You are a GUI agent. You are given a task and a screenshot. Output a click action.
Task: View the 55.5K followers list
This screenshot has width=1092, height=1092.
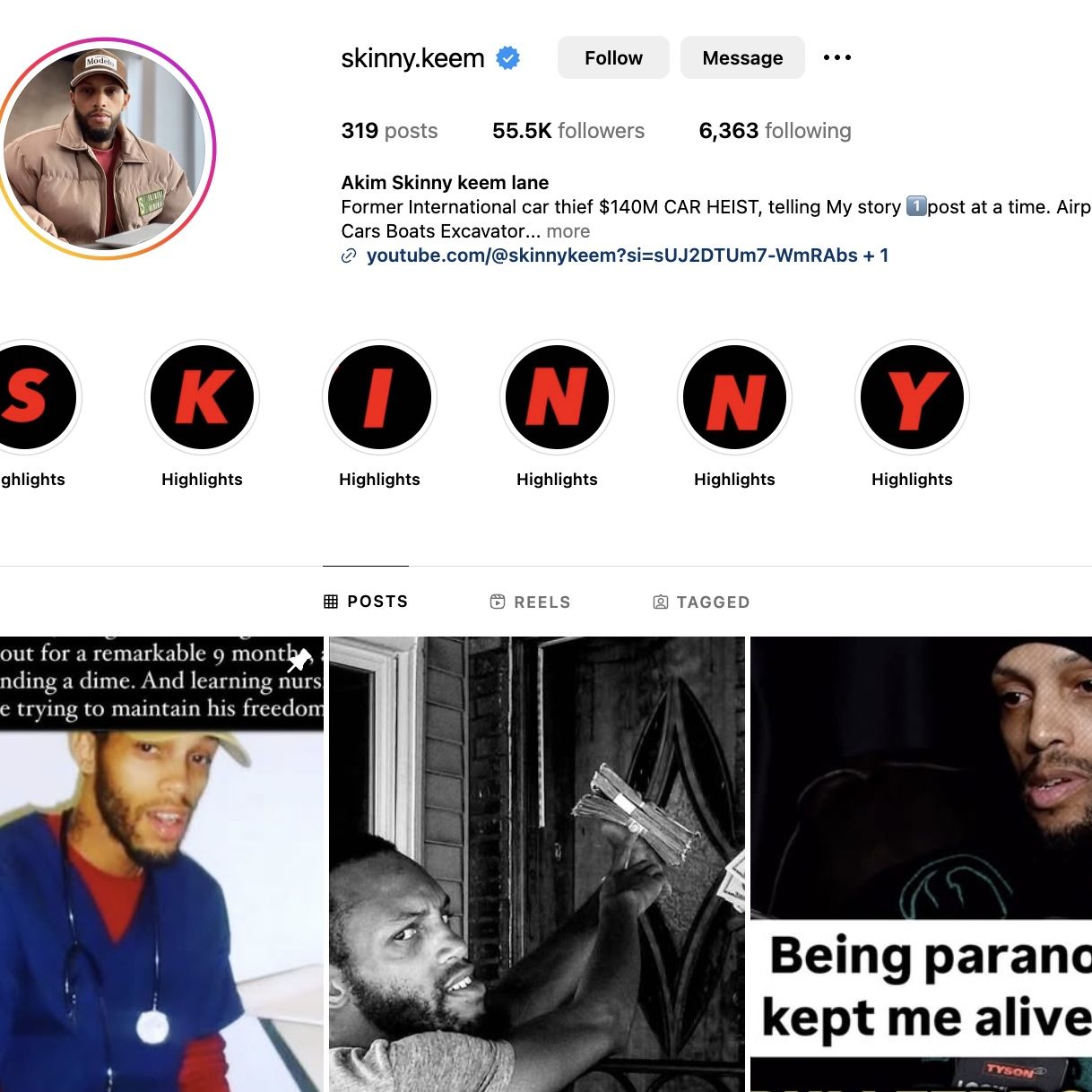click(x=568, y=131)
